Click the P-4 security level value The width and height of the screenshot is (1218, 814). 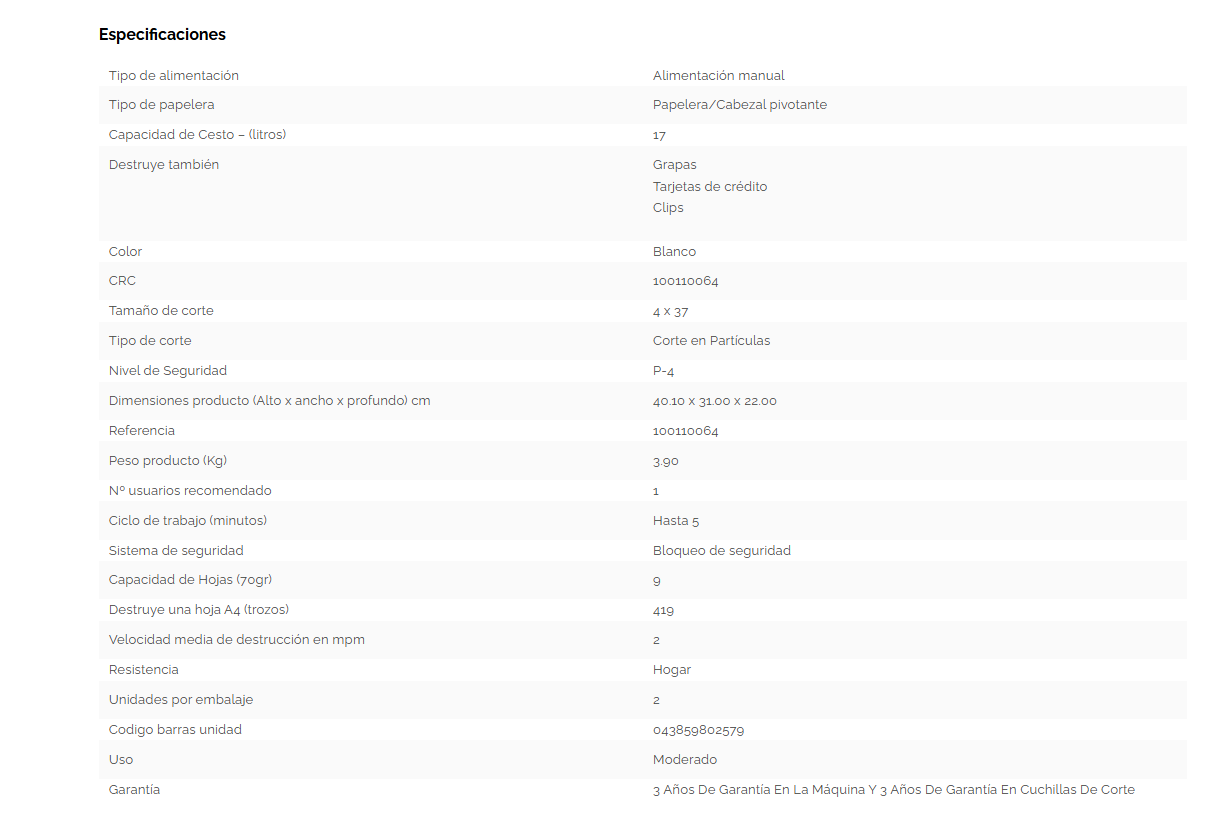(x=663, y=371)
